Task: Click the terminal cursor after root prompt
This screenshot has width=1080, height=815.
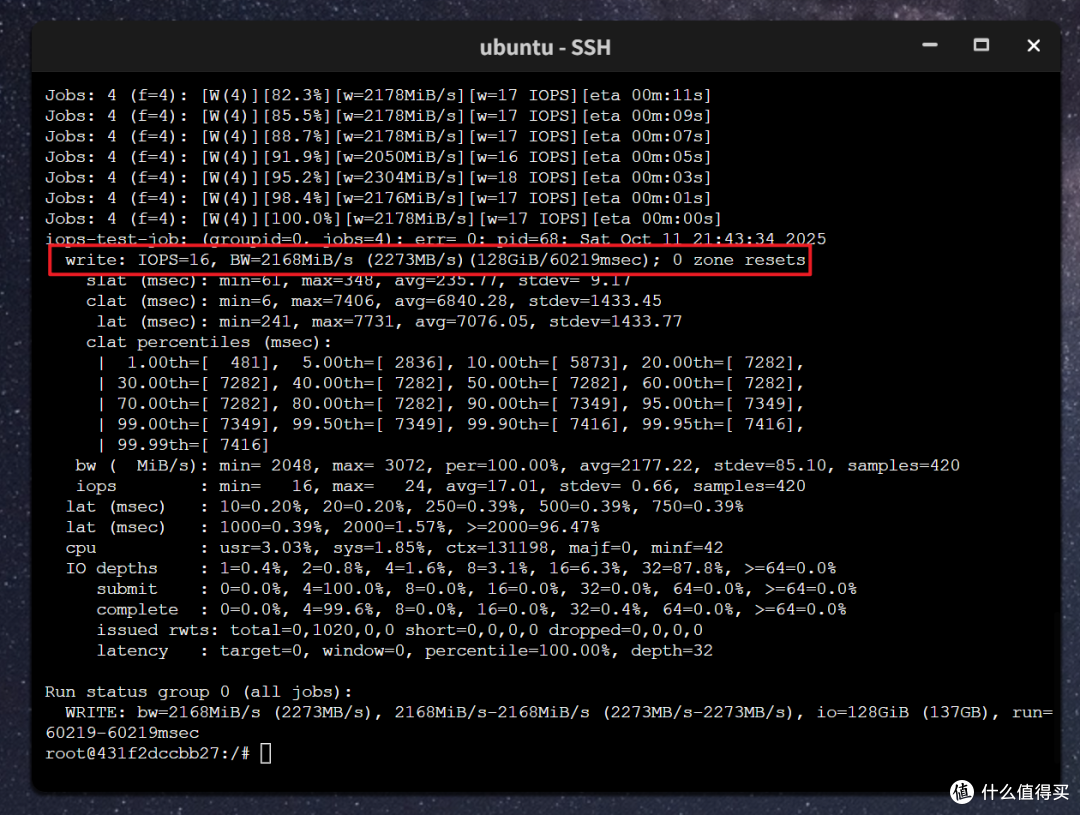Action: point(266,753)
